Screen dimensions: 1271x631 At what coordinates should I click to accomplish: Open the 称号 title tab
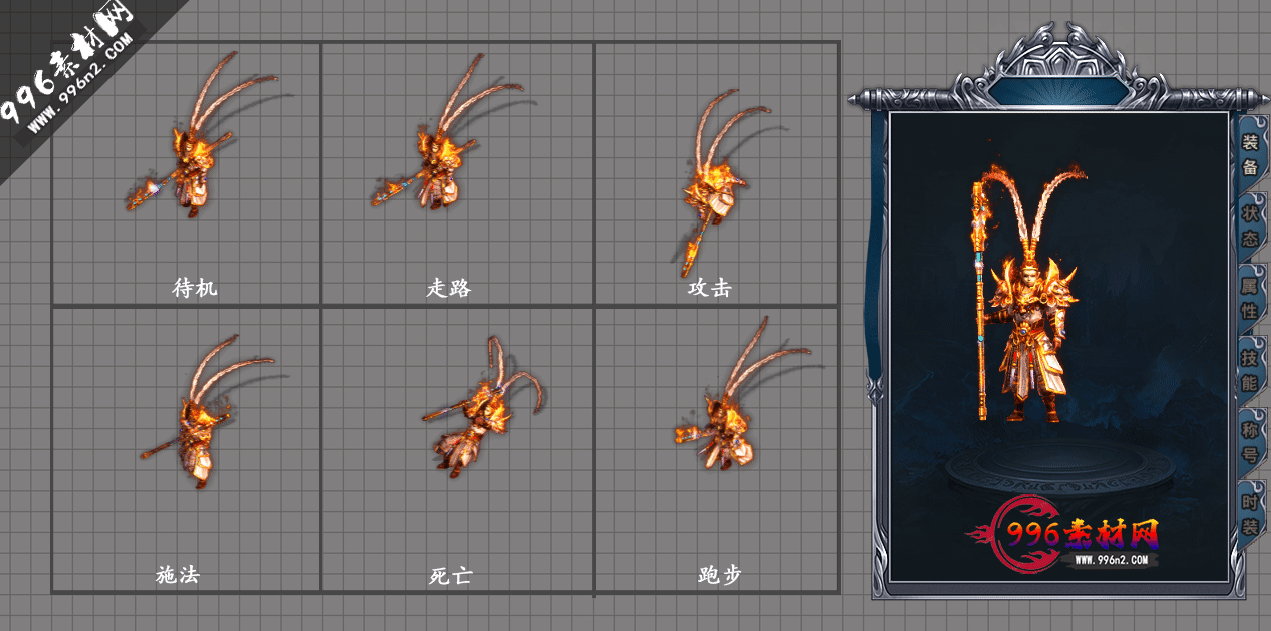[1250, 442]
